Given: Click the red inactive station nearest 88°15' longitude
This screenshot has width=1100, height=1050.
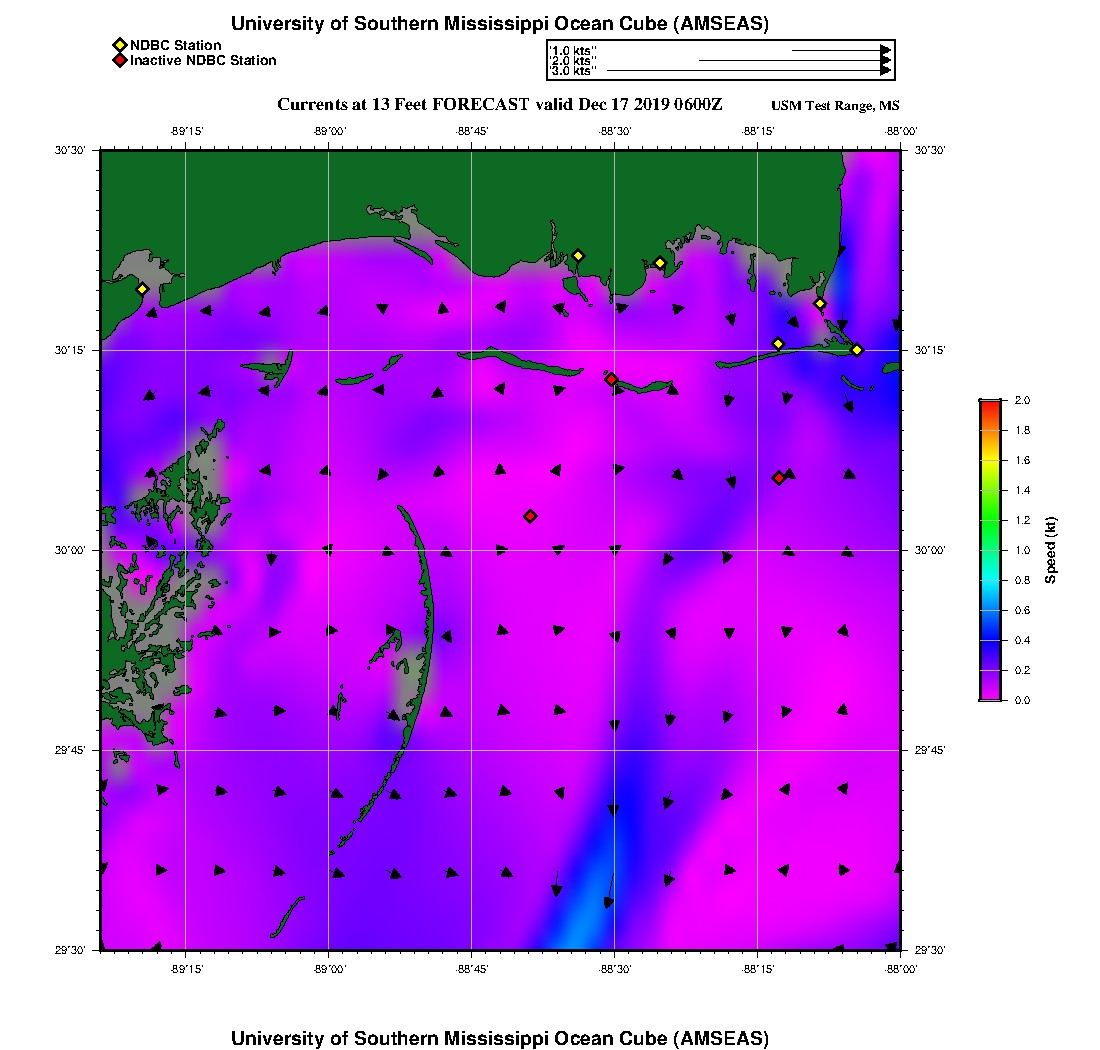Looking at the screenshot, I should point(778,478).
